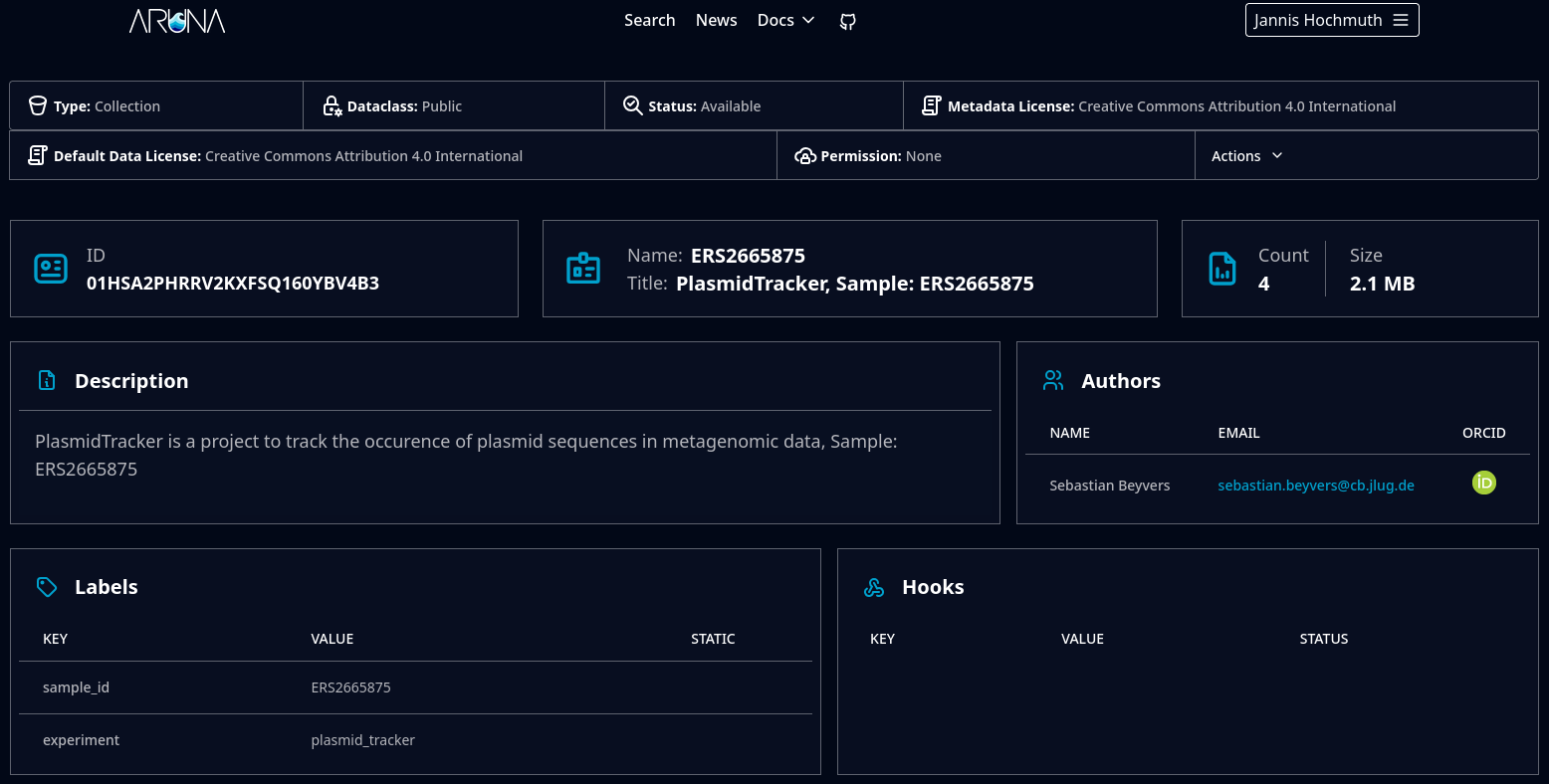Image resolution: width=1549 pixels, height=784 pixels.
Task: Click the ORCID icon for Sebastian Beyvers
Action: (1483, 484)
